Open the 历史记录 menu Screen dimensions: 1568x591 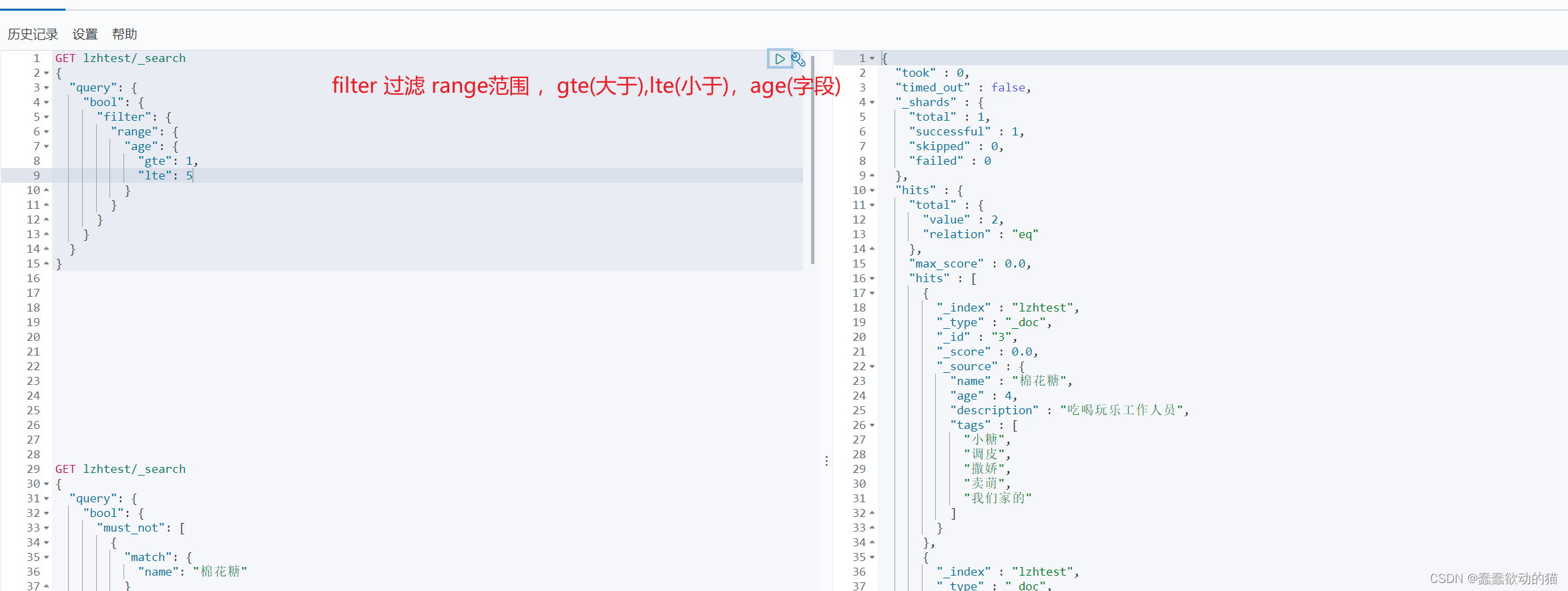[x=33, y=34]
